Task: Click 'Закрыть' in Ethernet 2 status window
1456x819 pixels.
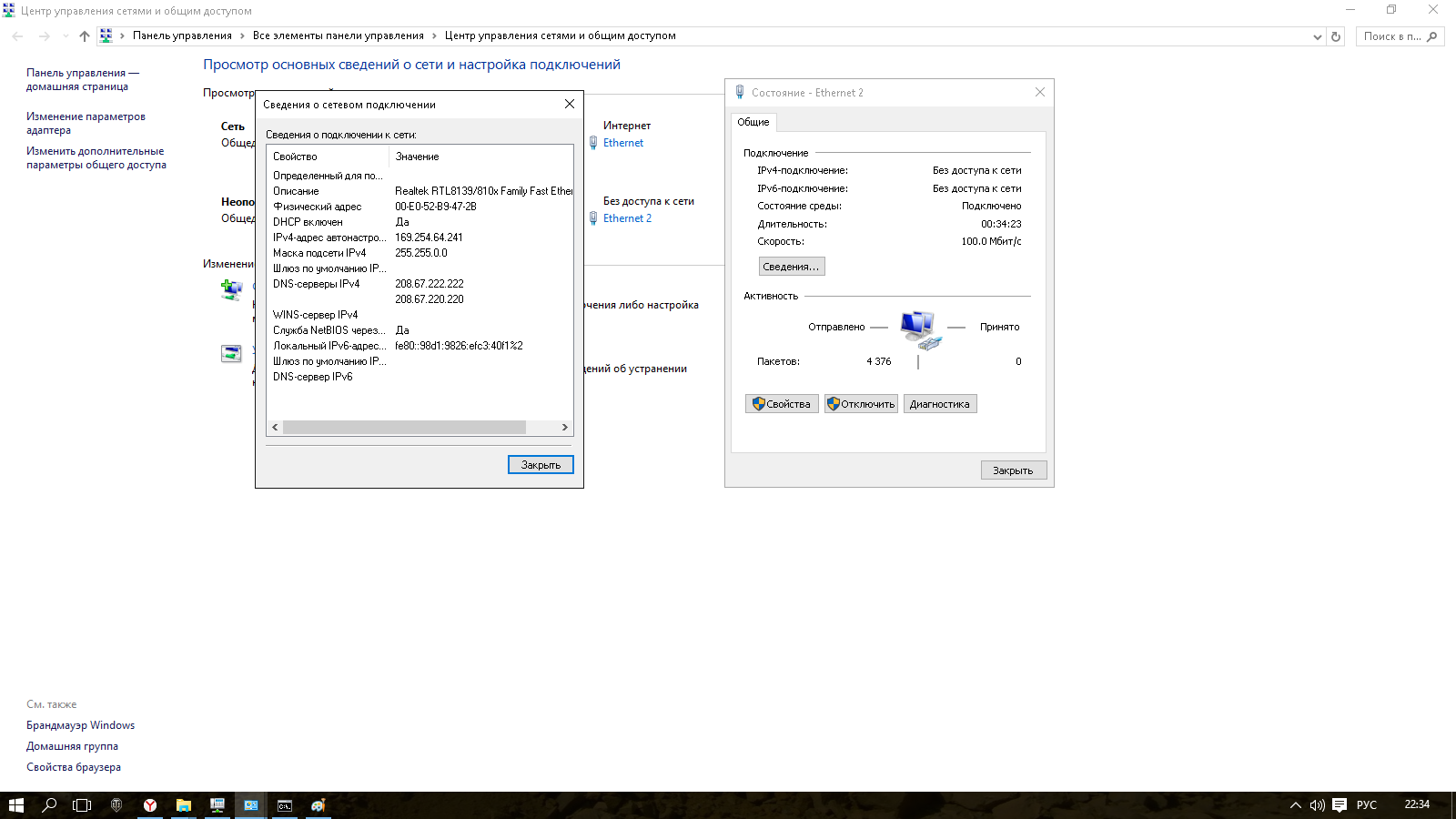Action: [1014, 470]
